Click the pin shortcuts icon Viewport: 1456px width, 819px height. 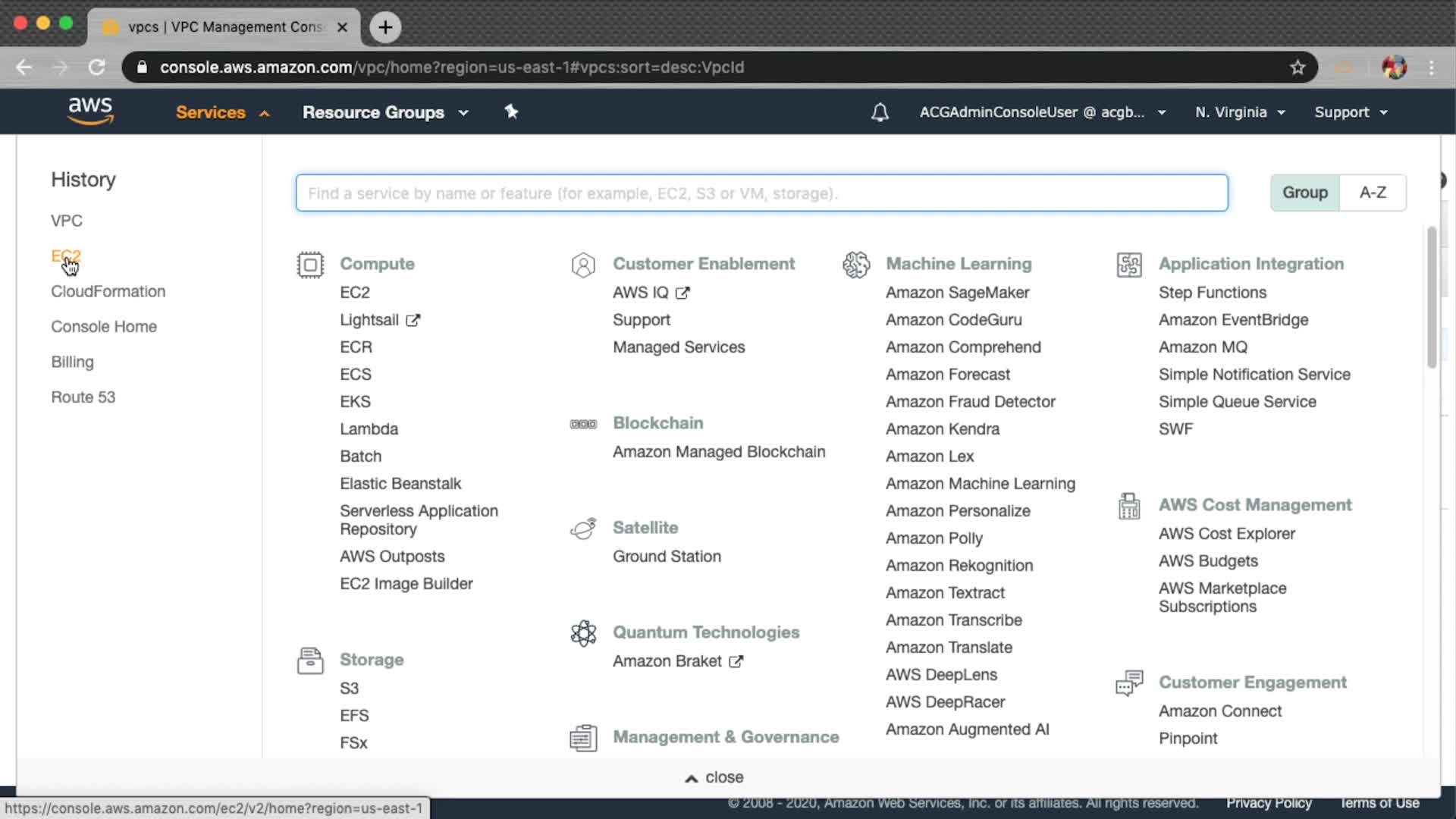[x=511, y=111]
